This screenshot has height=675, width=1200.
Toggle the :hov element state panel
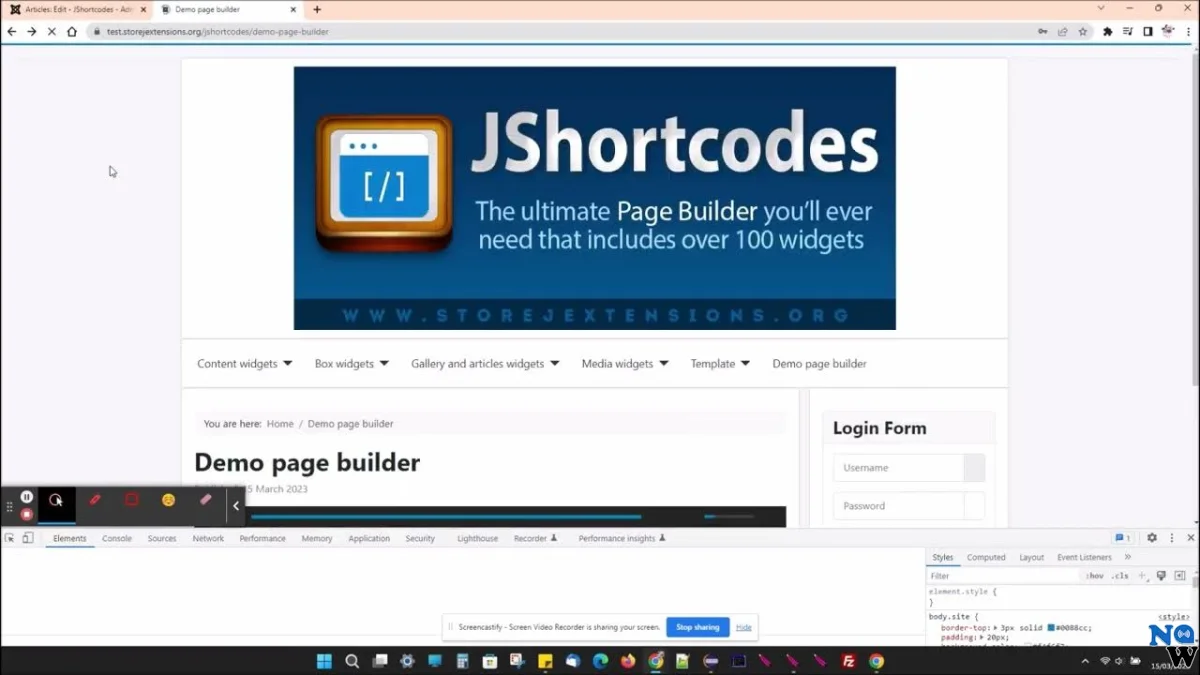[x=1095, y=576]
